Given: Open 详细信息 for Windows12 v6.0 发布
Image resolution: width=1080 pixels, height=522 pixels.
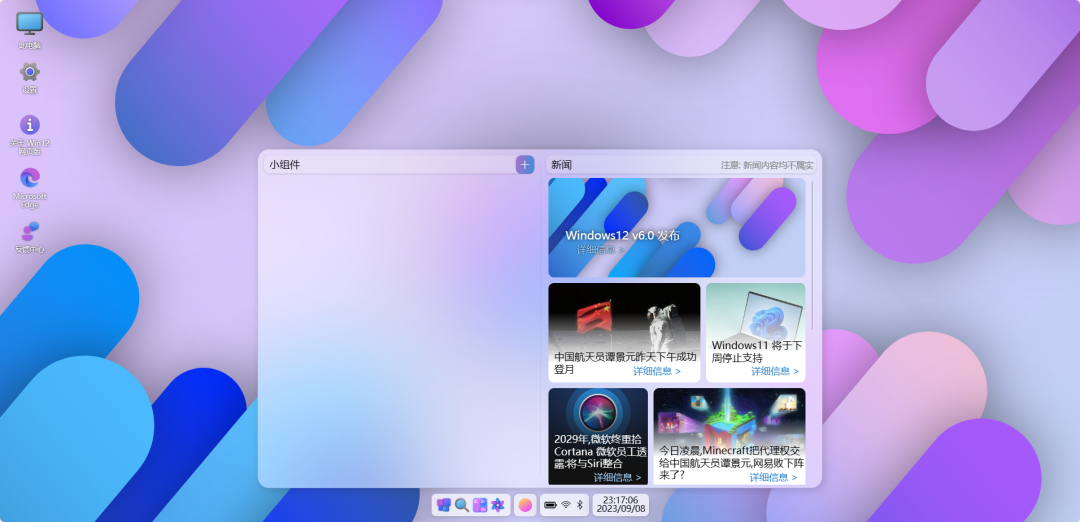Looking at the screenshot, I should 601,249.
